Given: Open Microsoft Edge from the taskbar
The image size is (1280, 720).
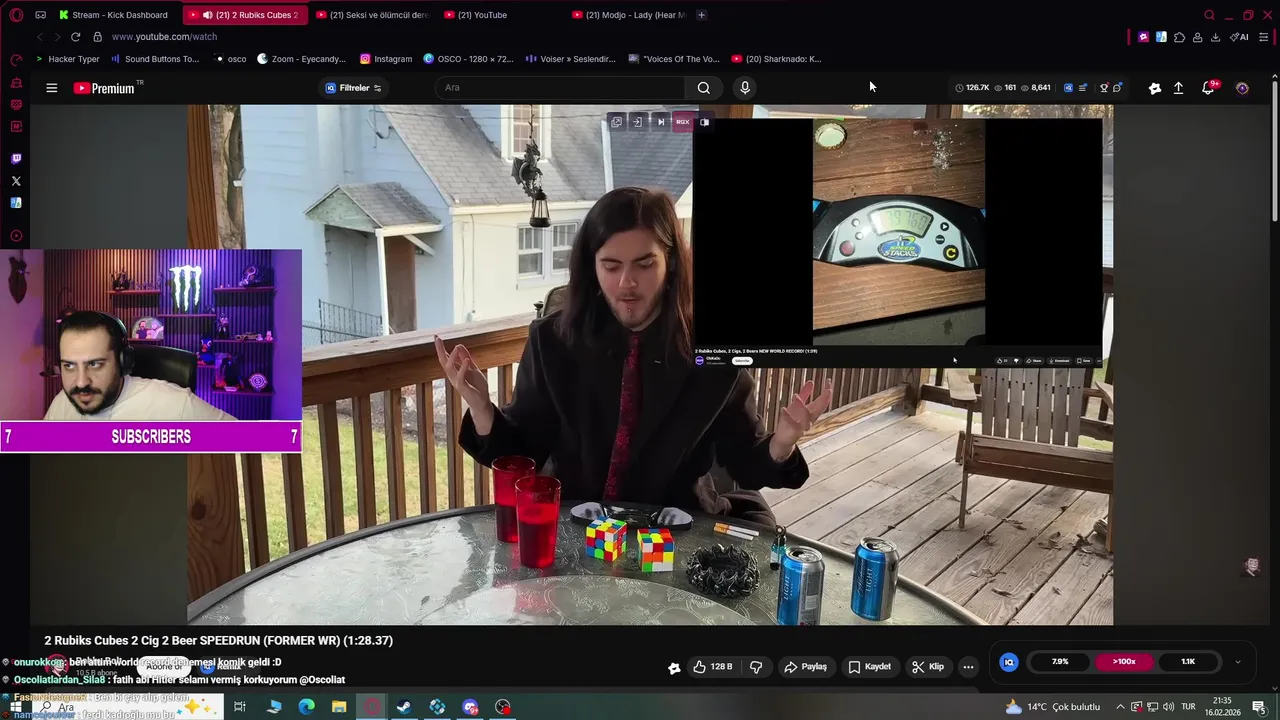Looking at the screenshot, I should 306,707.
